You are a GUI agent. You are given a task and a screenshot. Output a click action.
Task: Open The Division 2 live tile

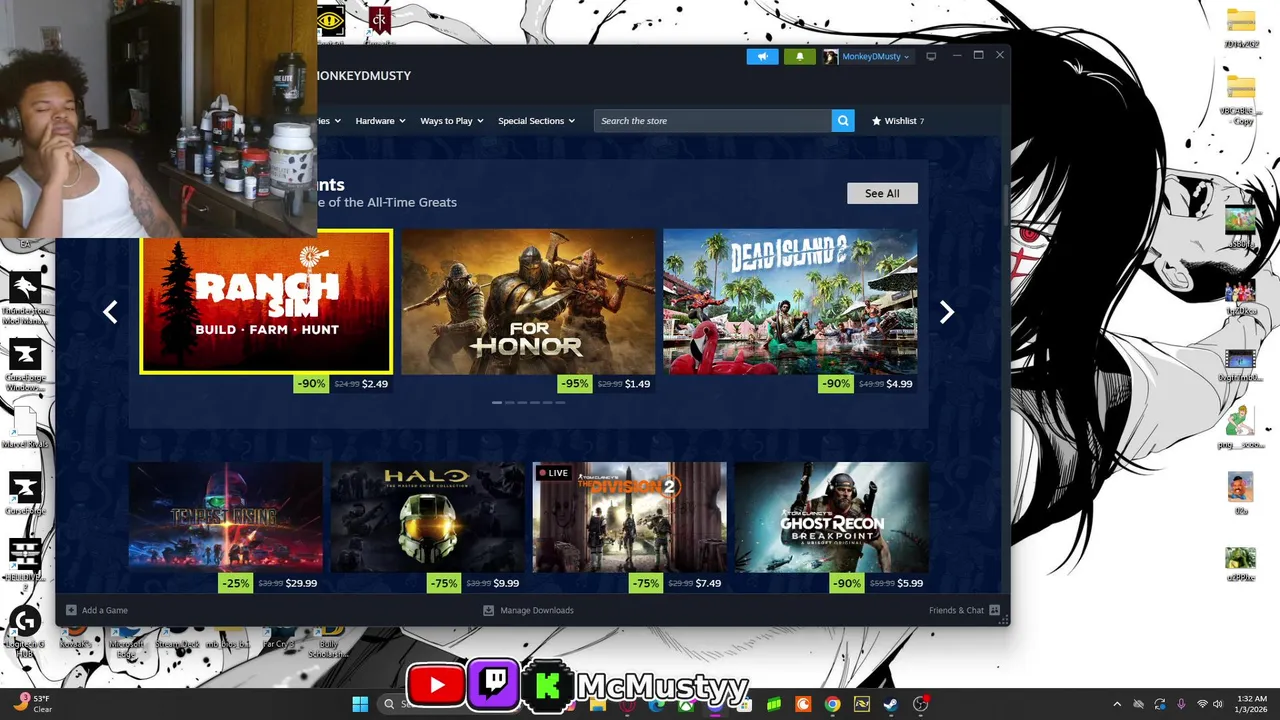click(629, 517)
